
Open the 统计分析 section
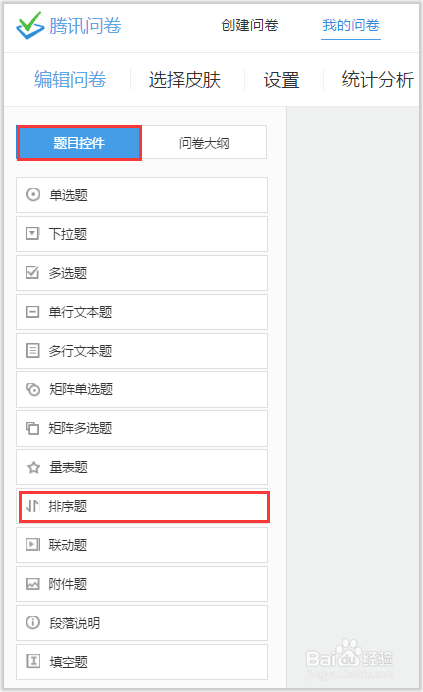coord(377,80)
